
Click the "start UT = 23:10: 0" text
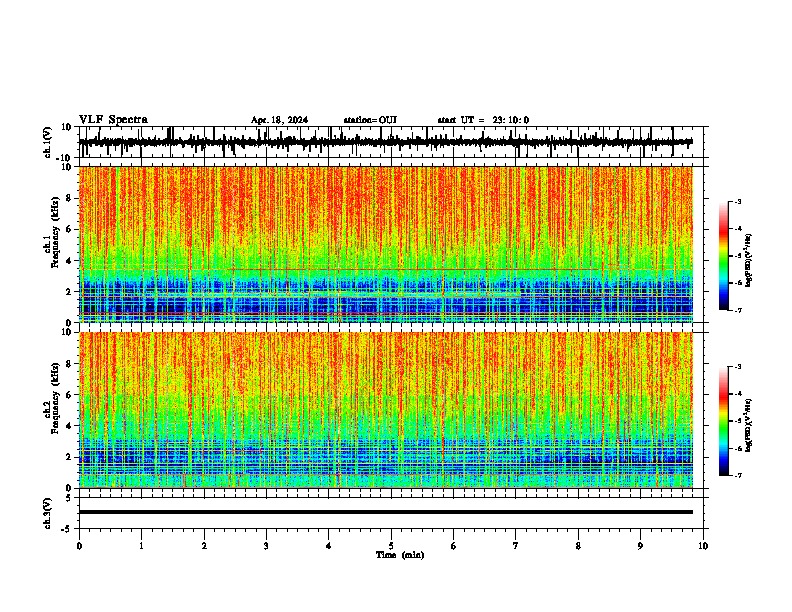coord(483,120)
